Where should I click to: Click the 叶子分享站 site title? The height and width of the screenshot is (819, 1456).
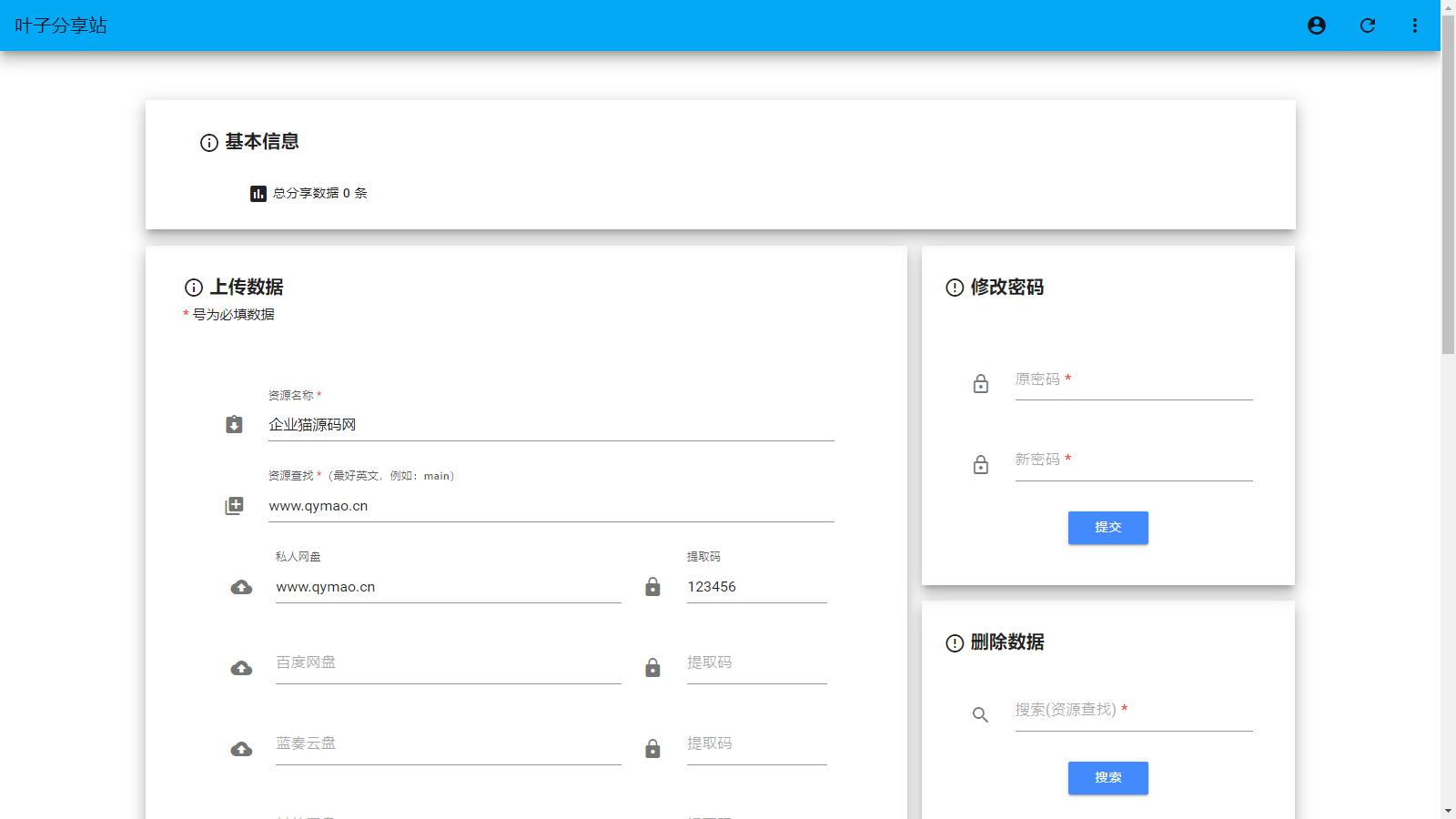[61, 25]
